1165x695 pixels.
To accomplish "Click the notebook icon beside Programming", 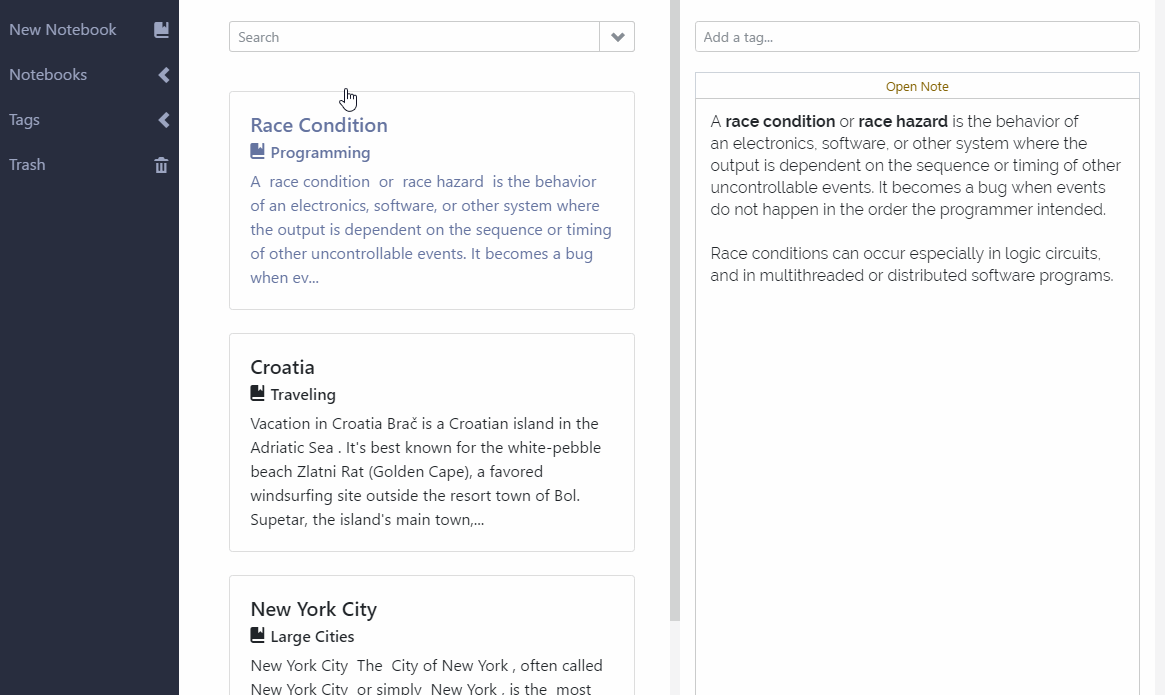I will click(256, 152).
